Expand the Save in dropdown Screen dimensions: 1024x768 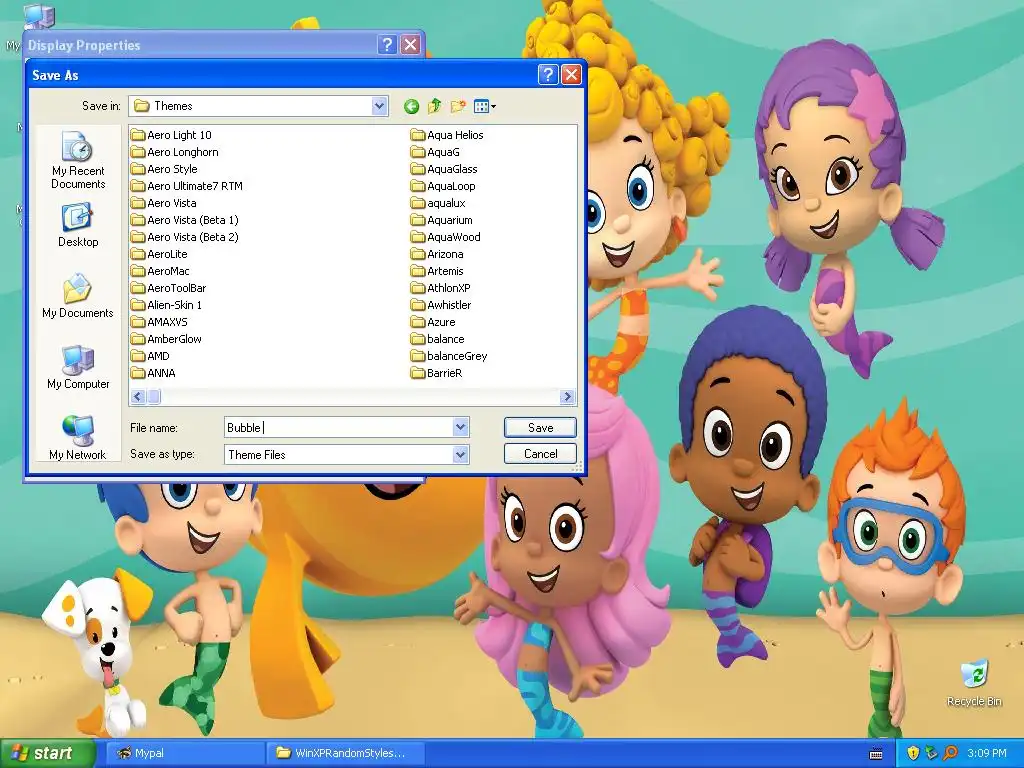379,106
